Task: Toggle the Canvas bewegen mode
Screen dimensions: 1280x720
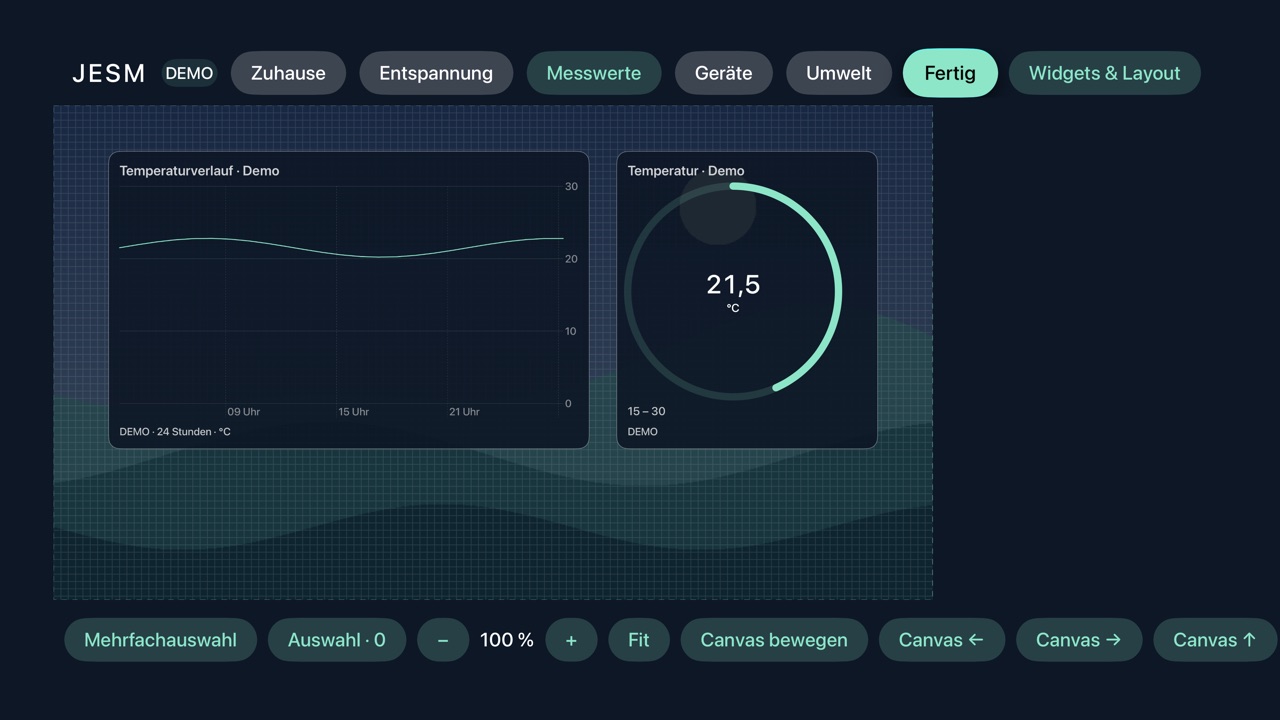Action: (x=774, y=640)
